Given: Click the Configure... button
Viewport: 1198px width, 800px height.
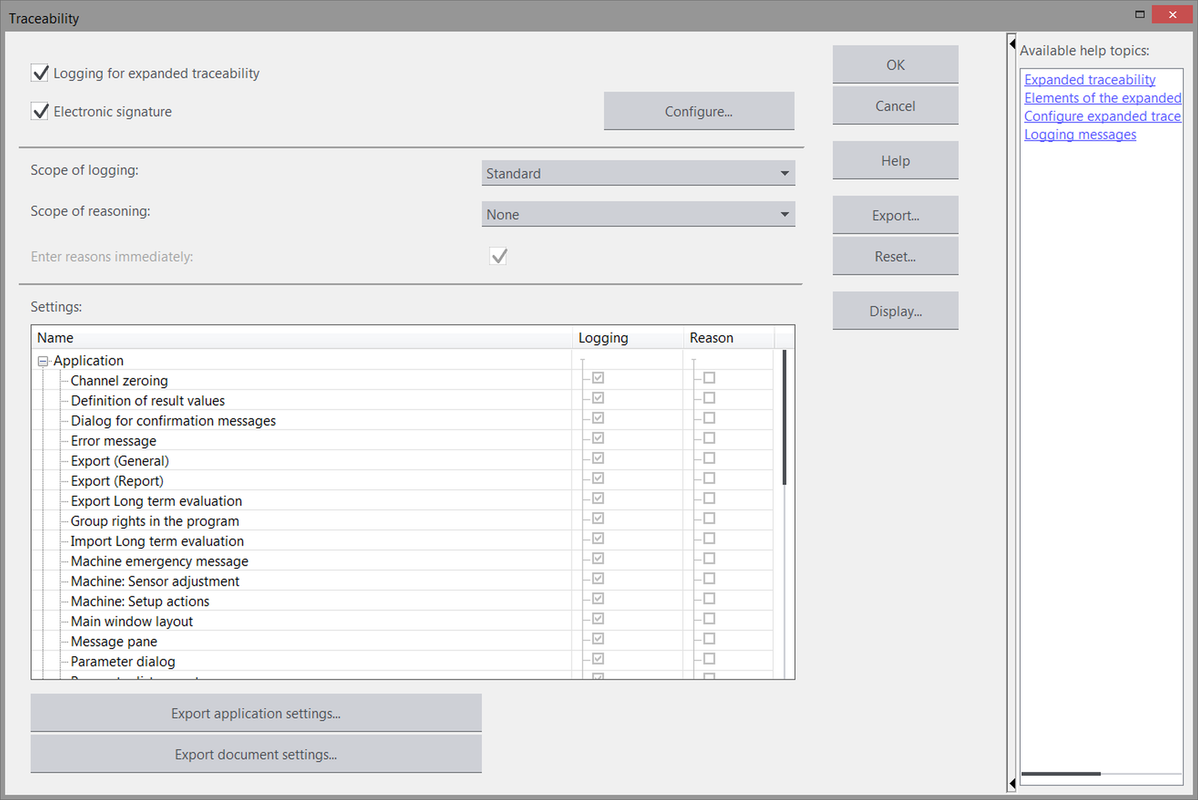Looking at the screenshot, I should [x=698, y=111].
